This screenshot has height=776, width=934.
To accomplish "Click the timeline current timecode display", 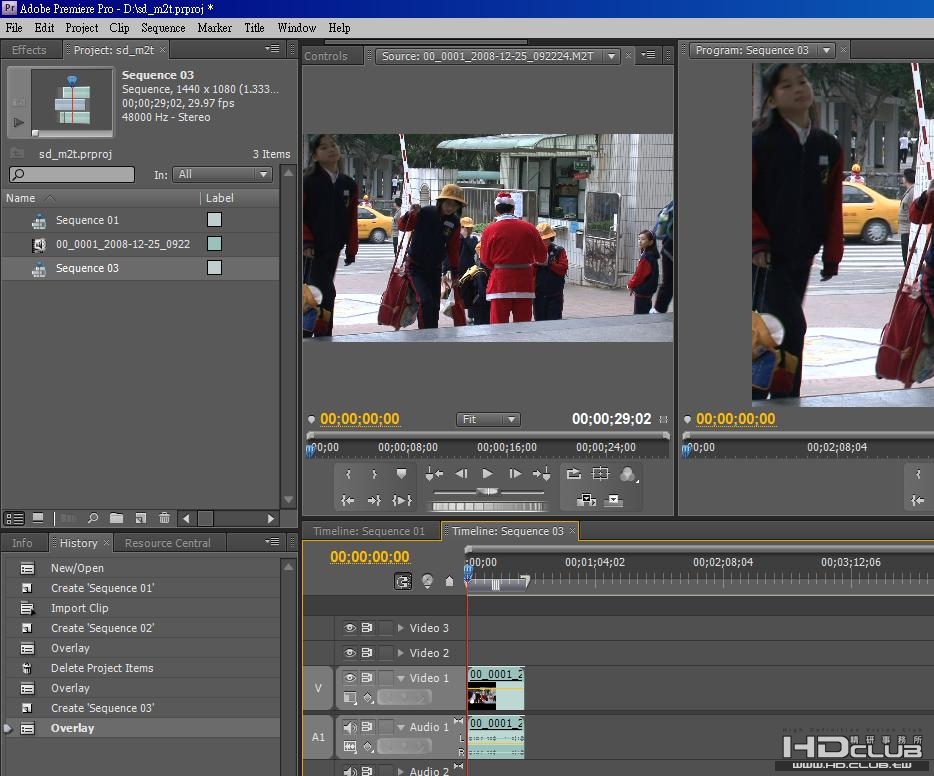I will (370, 557).
